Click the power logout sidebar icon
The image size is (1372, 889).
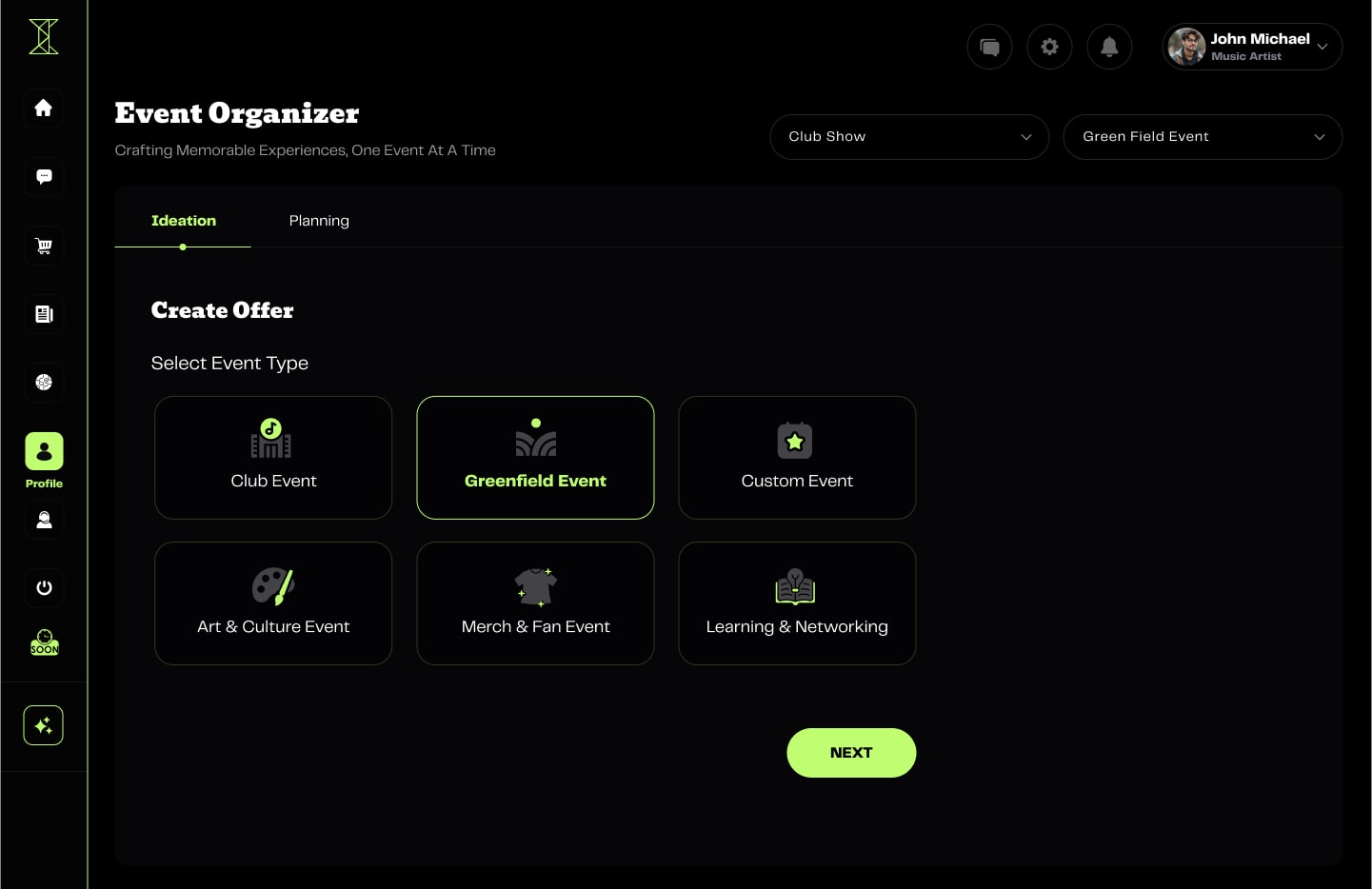click(x=44, y=588)
